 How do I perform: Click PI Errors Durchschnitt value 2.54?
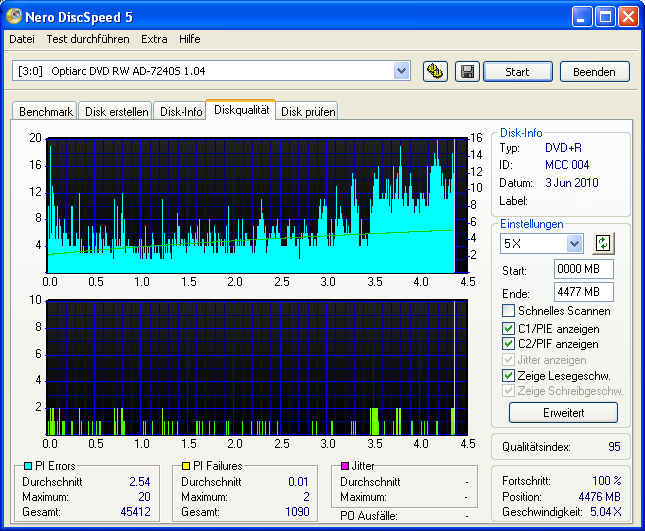click(140, 482)
